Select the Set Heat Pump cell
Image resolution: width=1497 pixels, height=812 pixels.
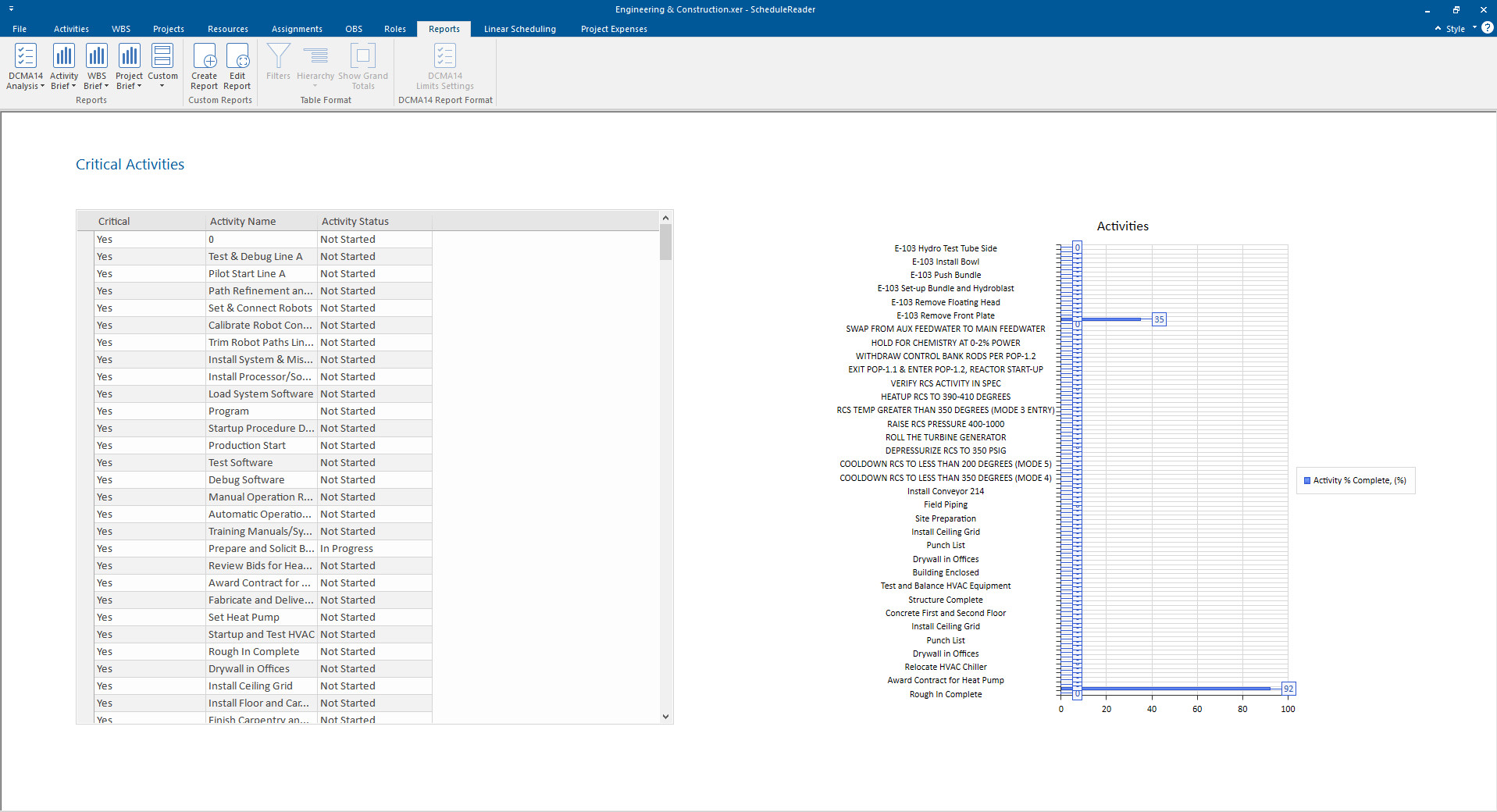tap(261, 618)
